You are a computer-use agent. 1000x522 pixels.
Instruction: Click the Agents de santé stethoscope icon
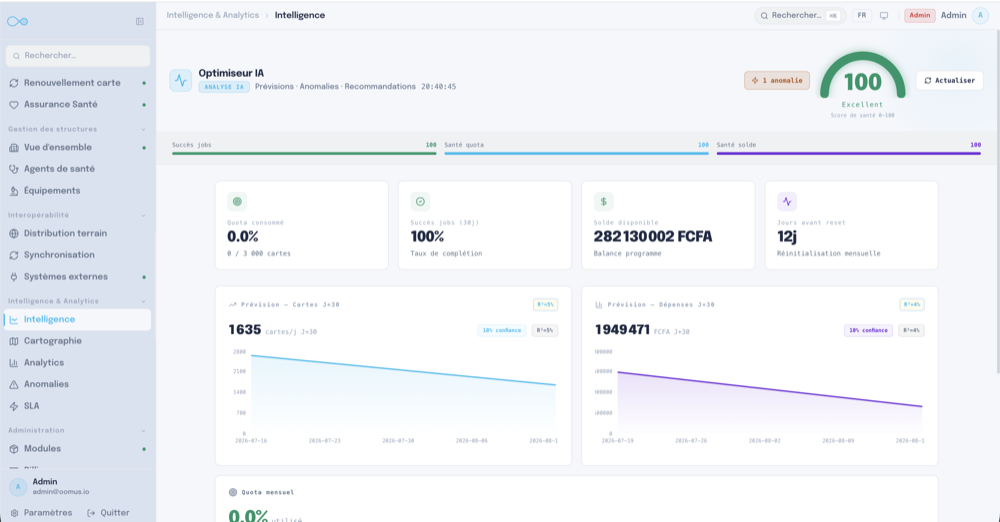point(14,169)
